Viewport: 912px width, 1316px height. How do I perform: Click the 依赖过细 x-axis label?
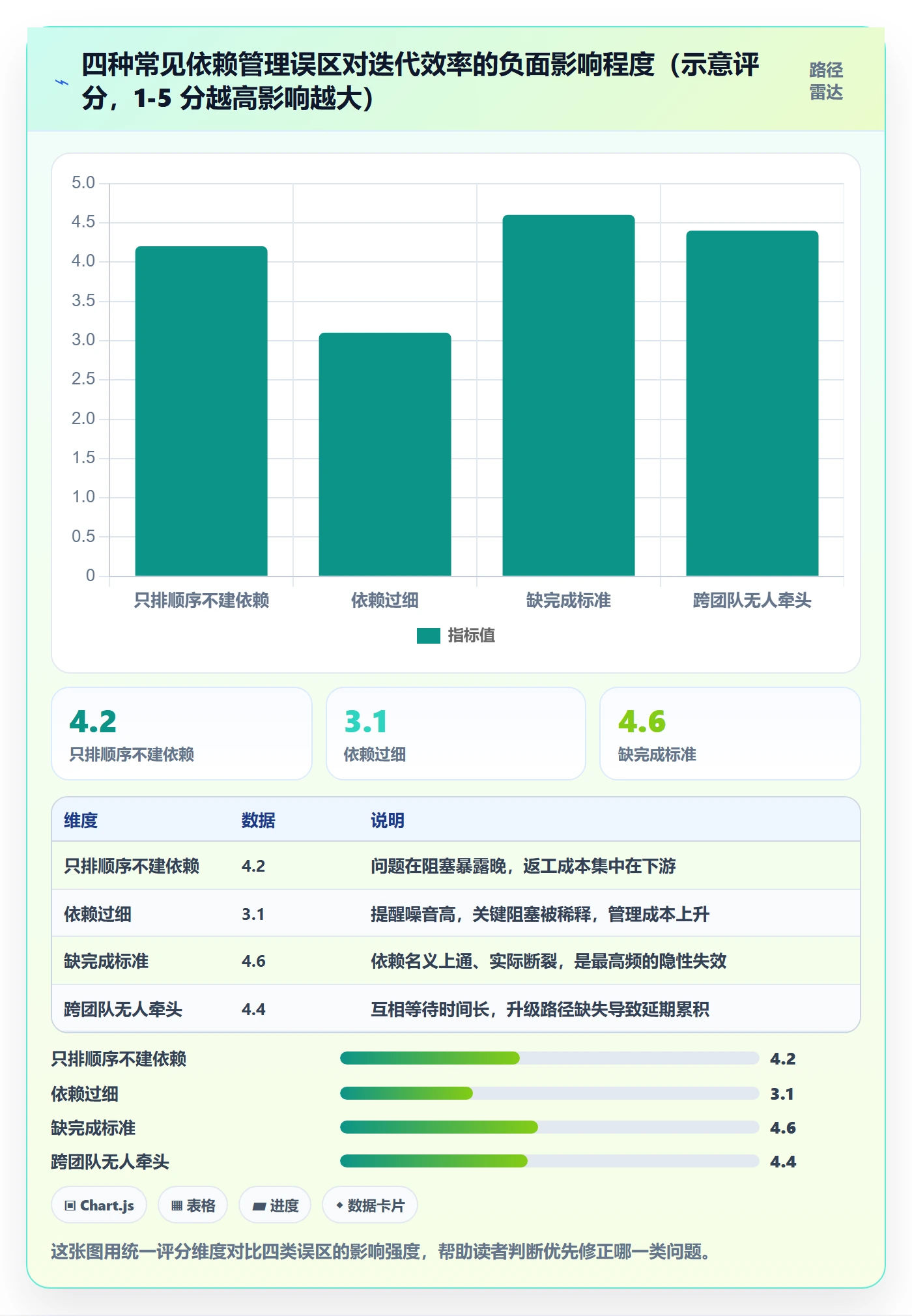tap(385, 600)
